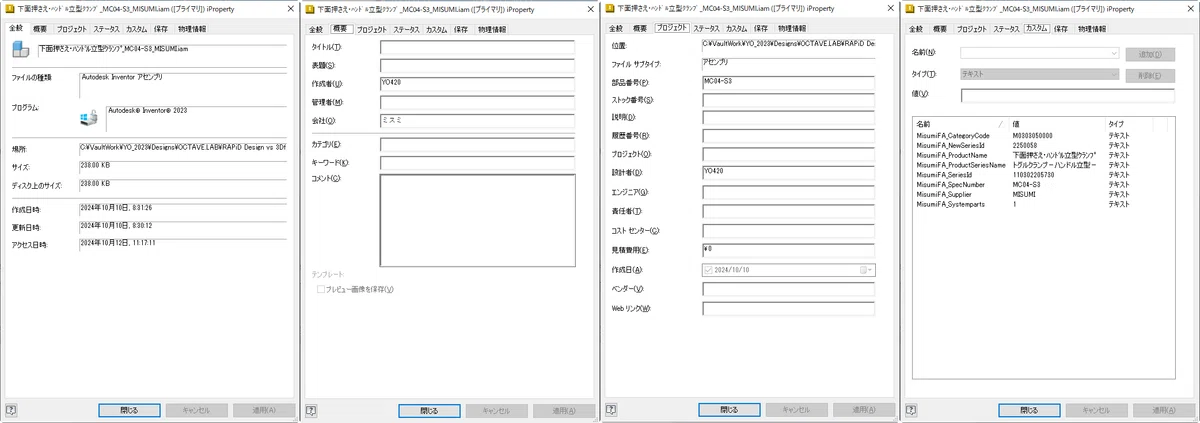Click 適用(A) in the 概要 dialog
Image resolution: width=1200 pixels, height=423 pixels.
click(563, 410)
